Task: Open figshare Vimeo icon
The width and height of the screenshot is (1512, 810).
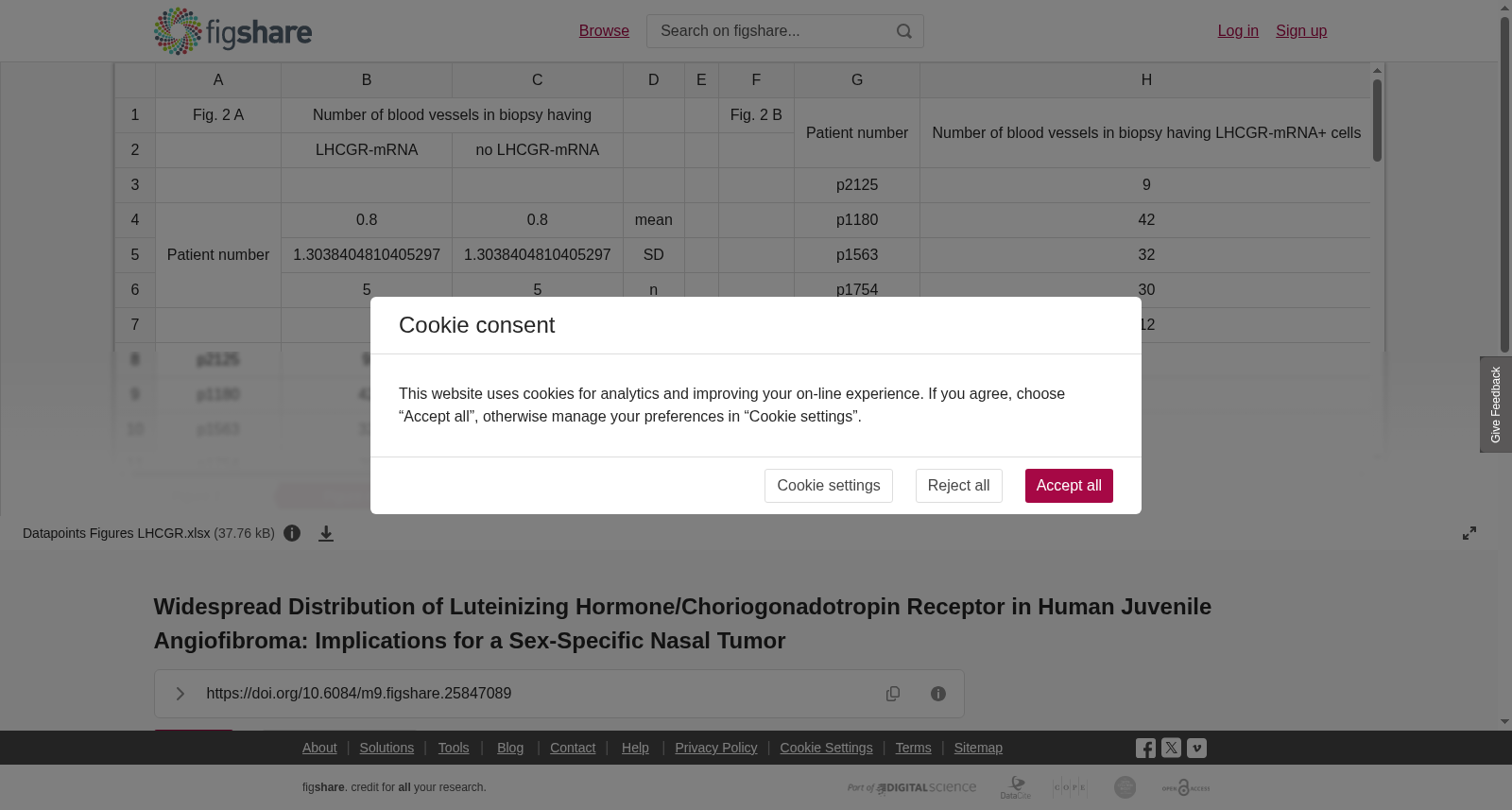Action: point(1196,748)
